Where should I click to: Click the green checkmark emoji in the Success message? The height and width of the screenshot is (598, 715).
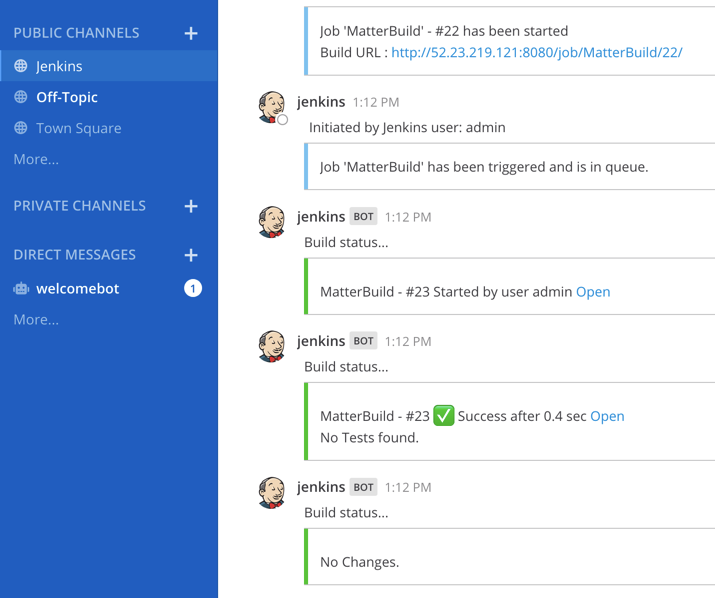tap(443, 416)
